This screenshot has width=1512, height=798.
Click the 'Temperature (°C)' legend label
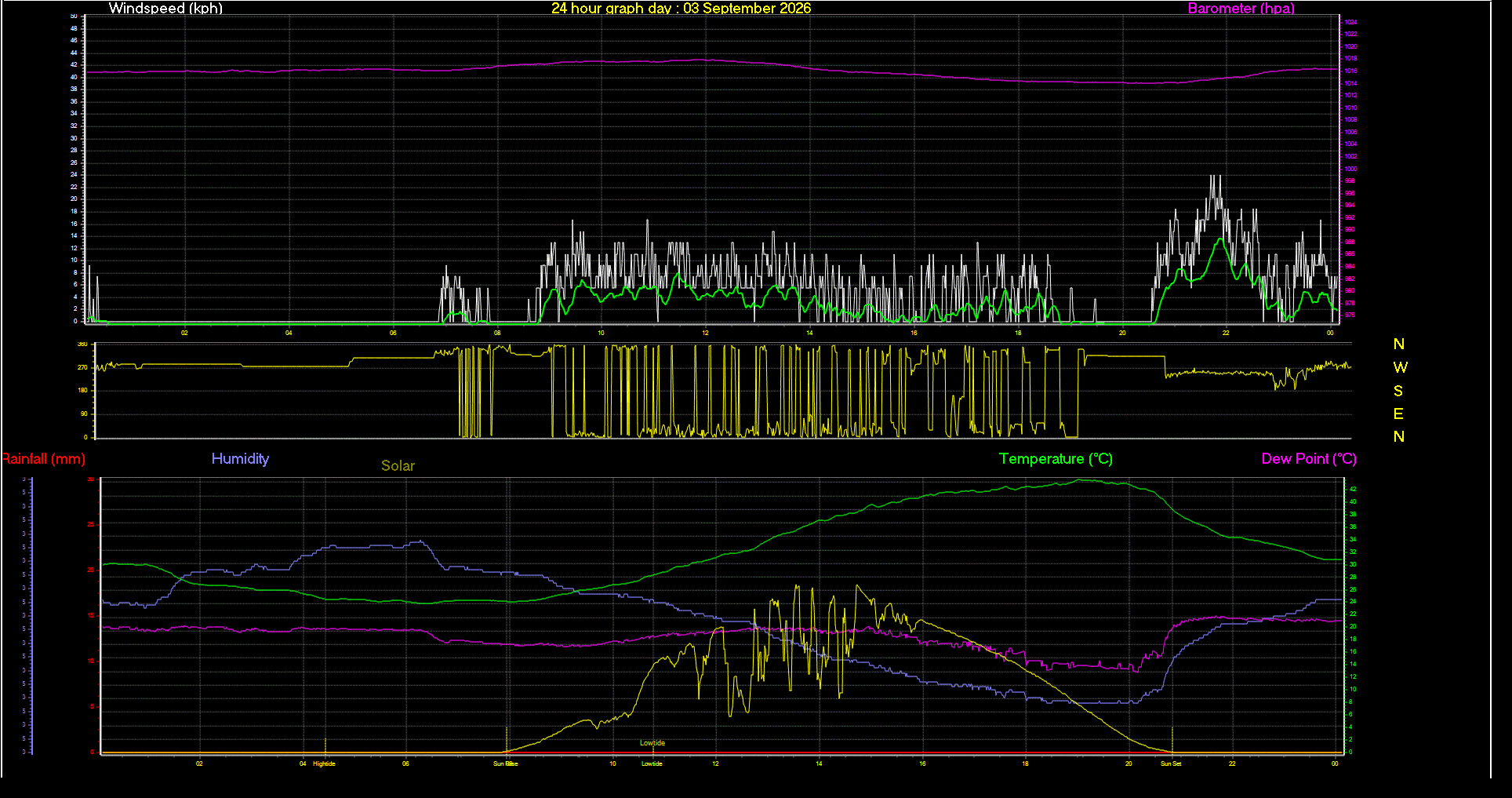[x=1056, y=459]
